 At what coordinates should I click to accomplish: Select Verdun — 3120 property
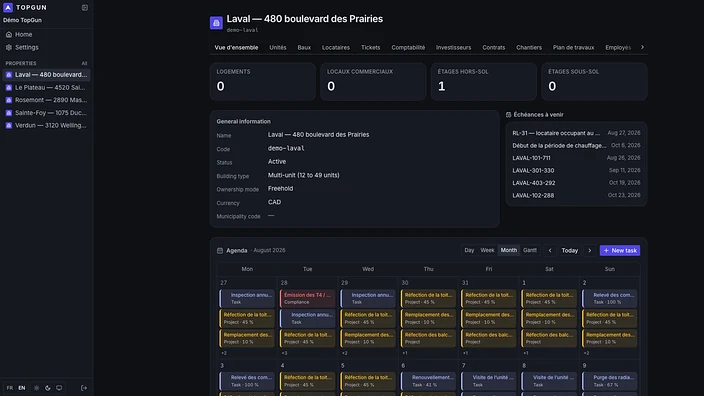(46, 125)
